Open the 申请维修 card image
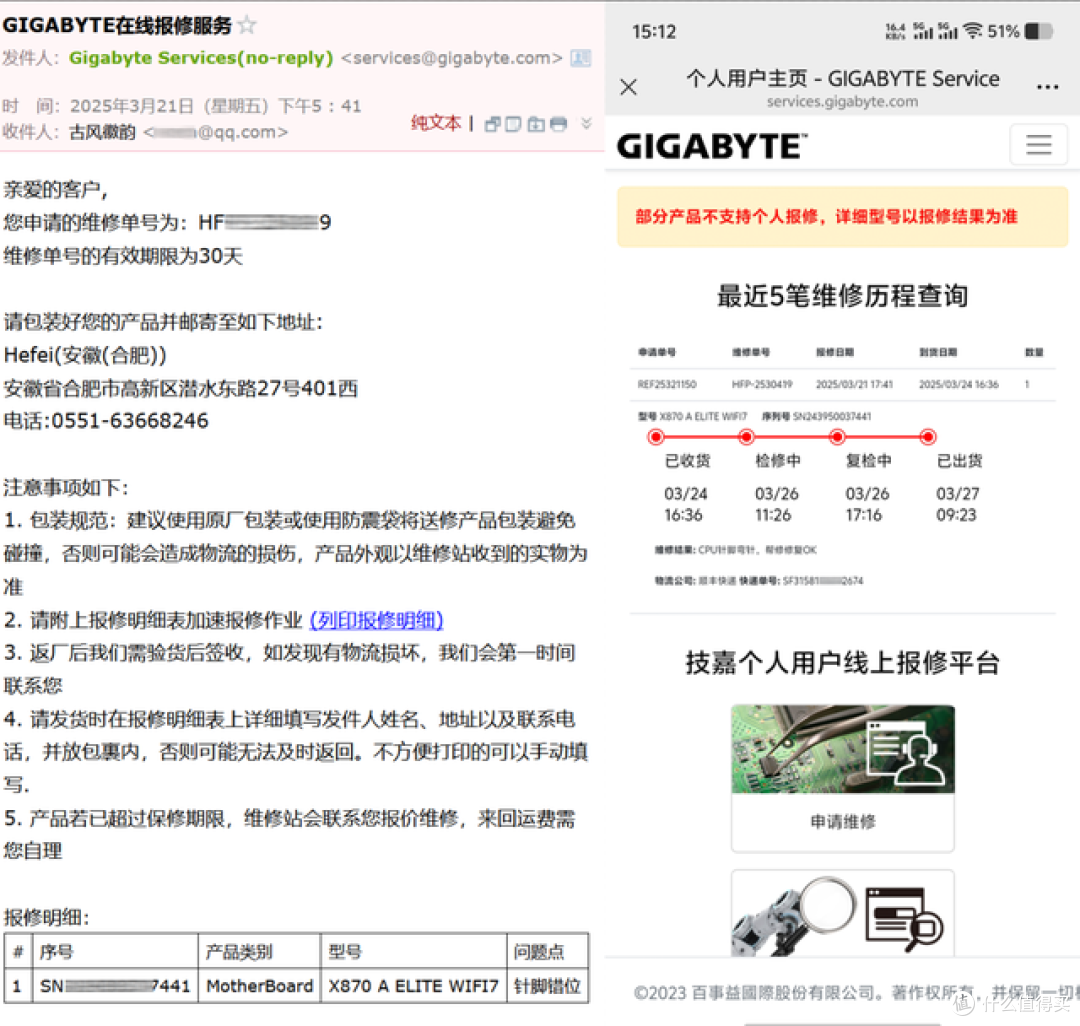 842,748
